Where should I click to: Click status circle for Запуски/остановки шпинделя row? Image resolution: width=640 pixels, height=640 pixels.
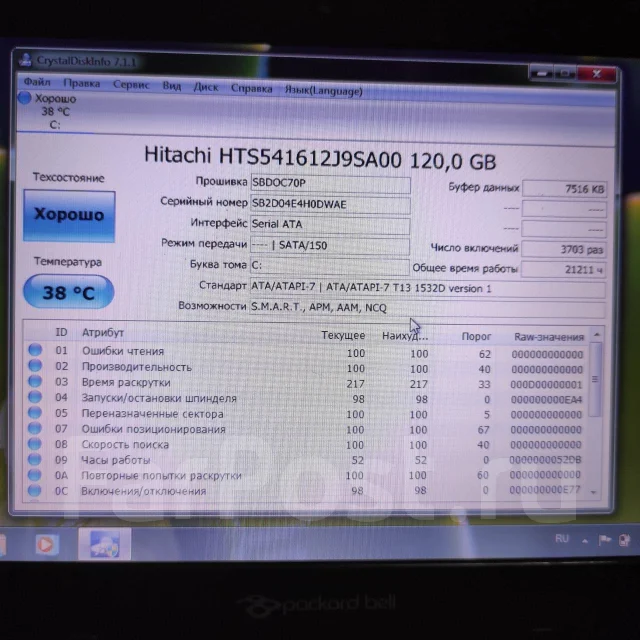35,397
